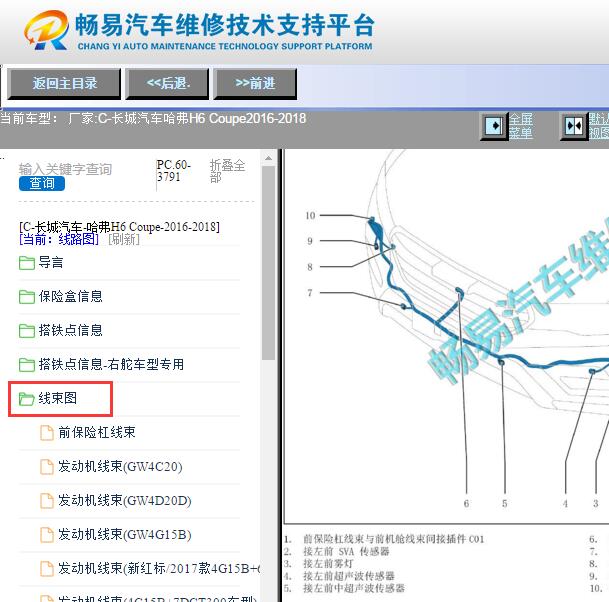Expand the 保险盒信息 folder

70,297
